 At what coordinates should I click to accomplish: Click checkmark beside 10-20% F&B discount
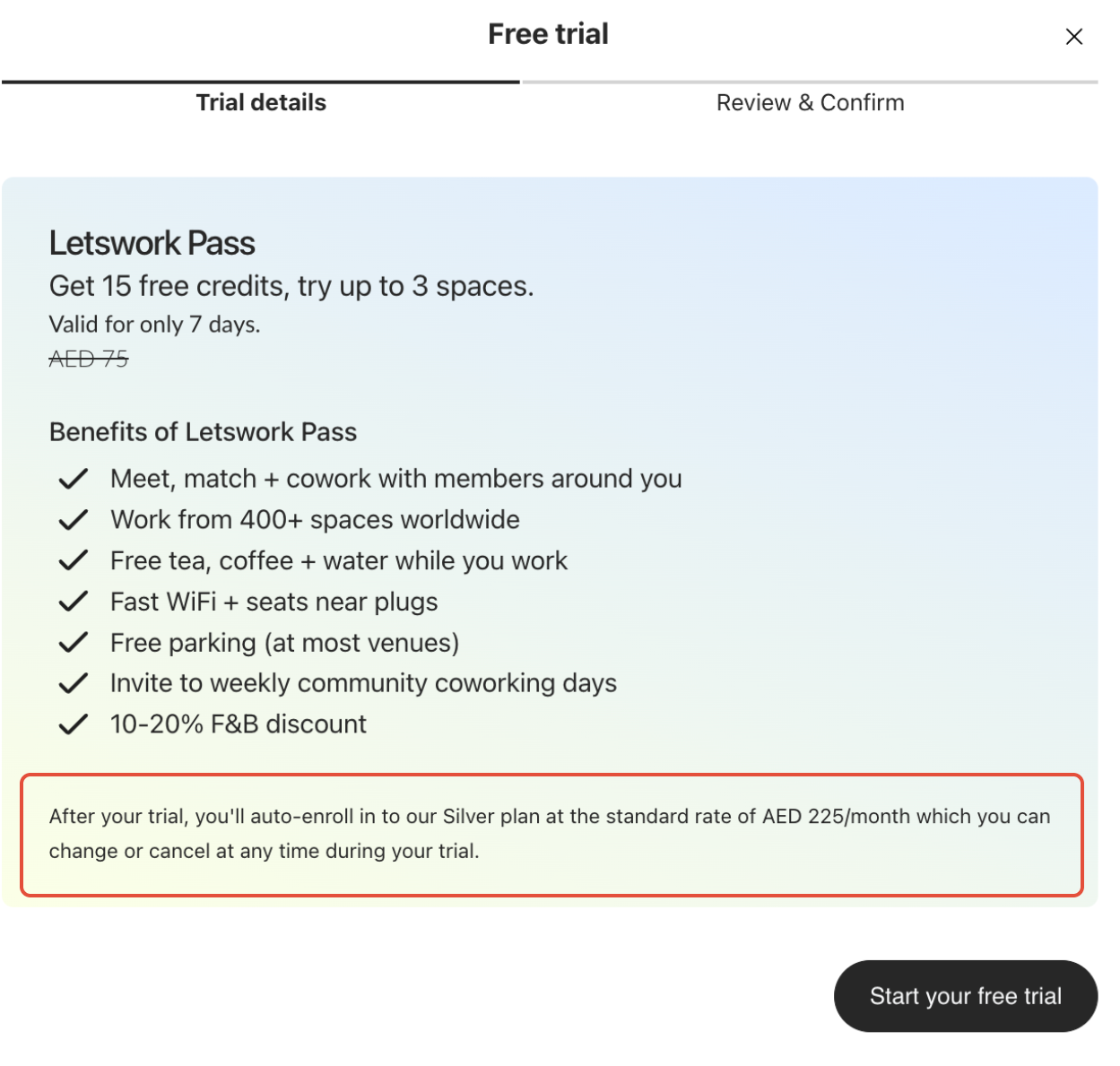pyautogui.click(x=73, y=724)
